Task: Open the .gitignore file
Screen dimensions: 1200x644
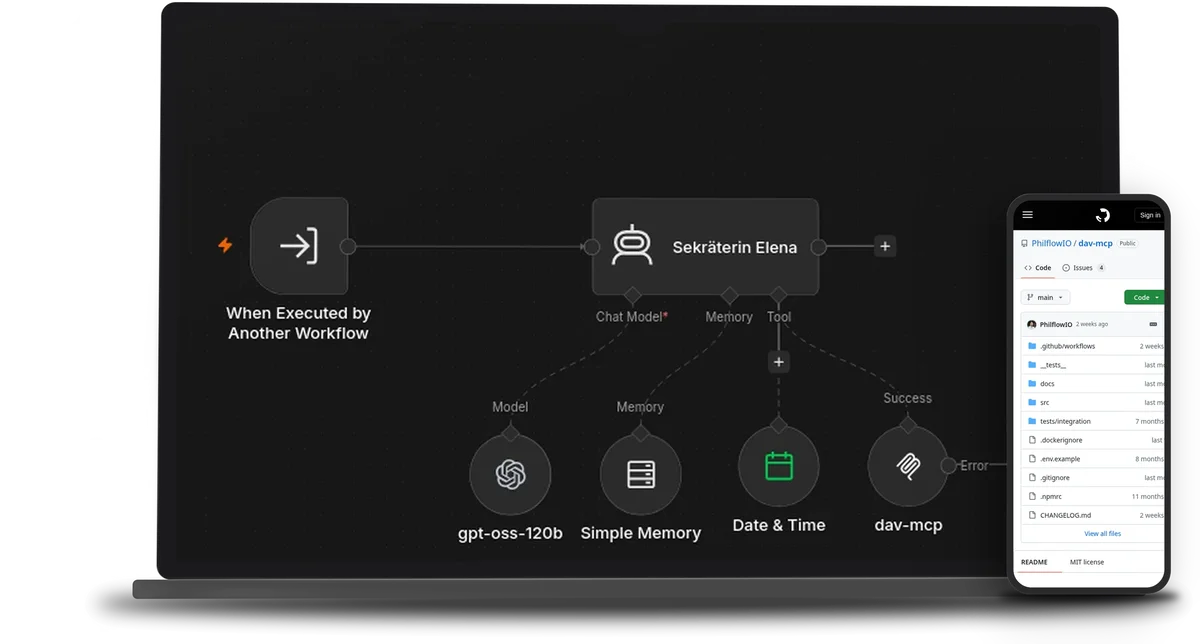Action: coord(1055,478)
